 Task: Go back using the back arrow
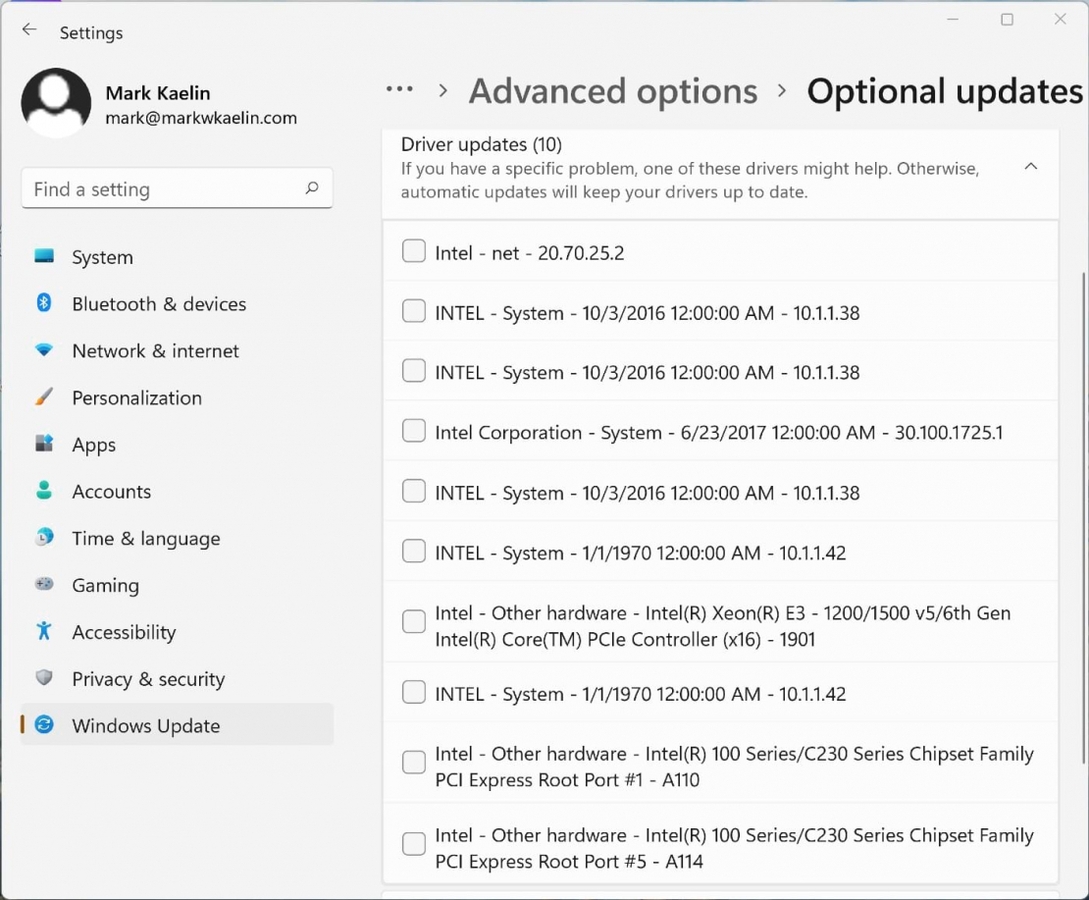[29, 30]
